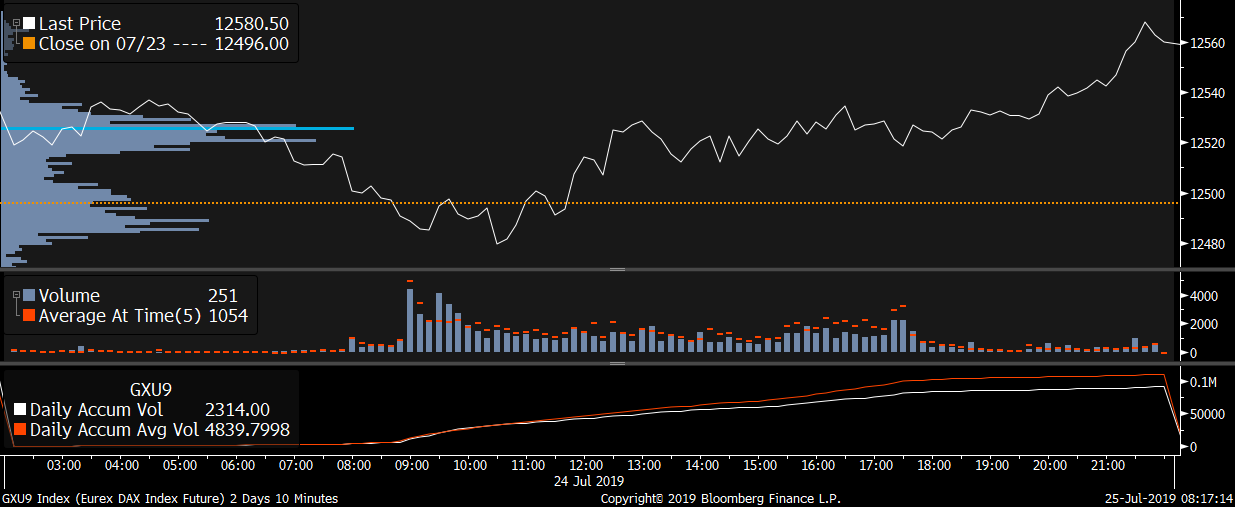Click the 03:00 time axis label
The width and height of the screenshot is (1235, 507).
(x=64, y=465)
